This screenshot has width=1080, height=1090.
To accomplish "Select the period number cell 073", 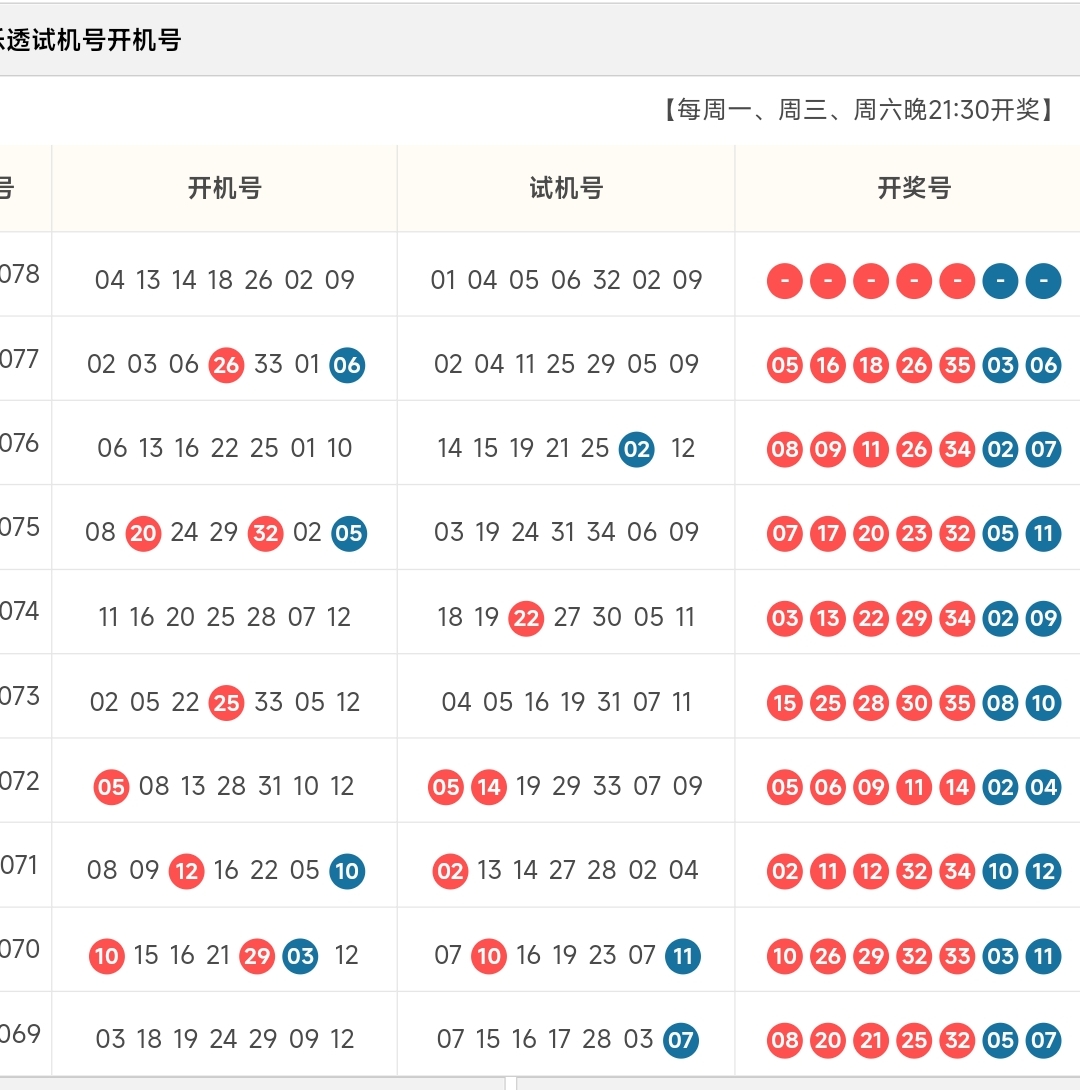I will [19, 696].
